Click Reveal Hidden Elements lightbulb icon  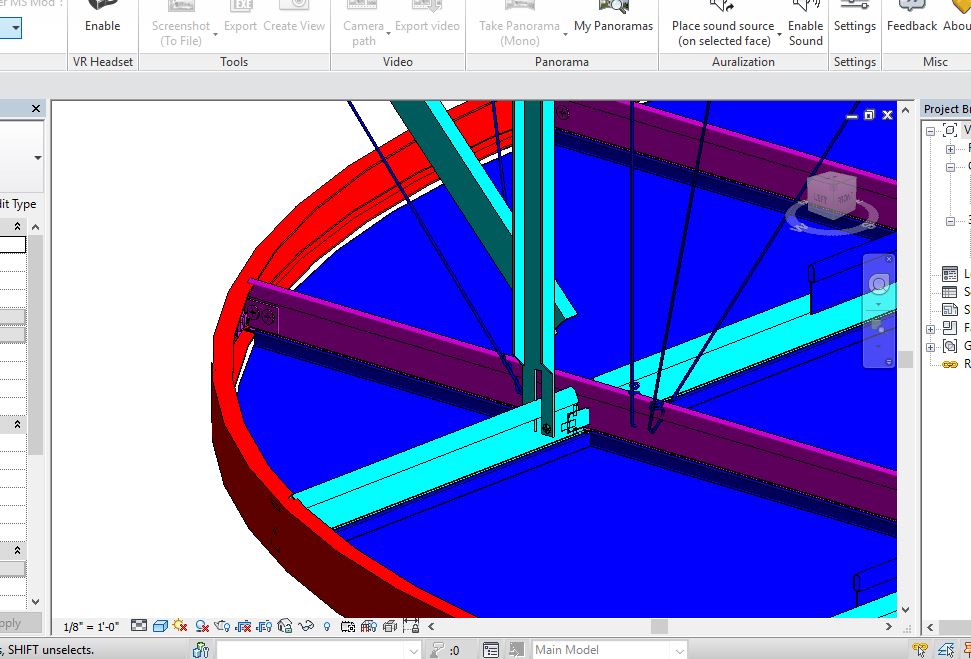[x=327, y=626]
